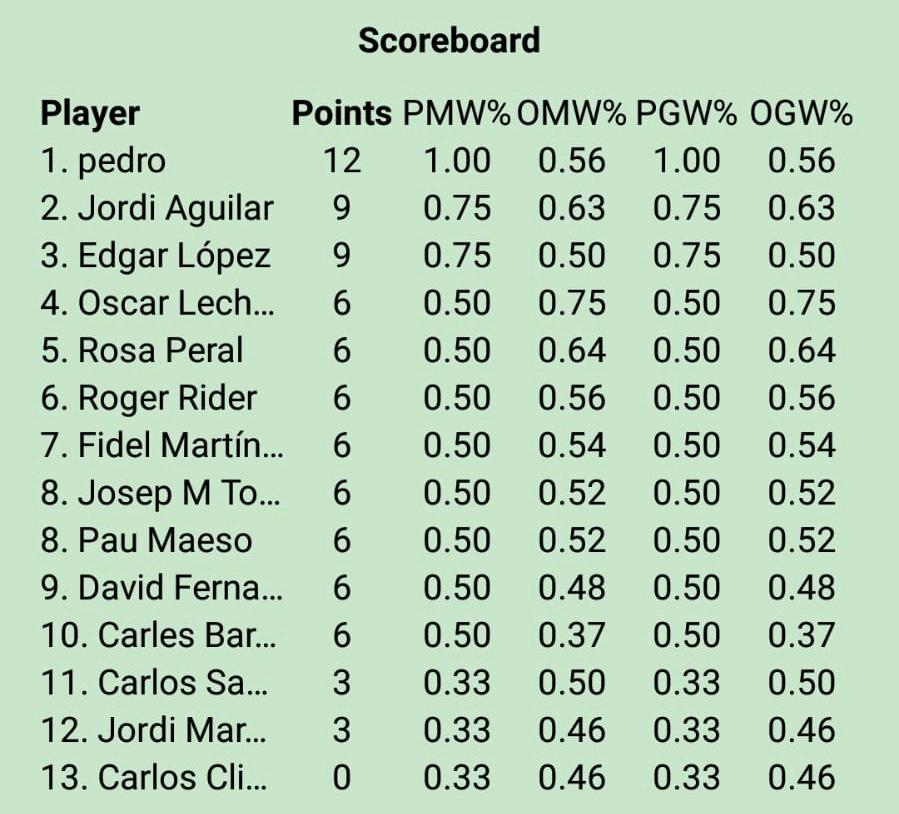The image size is (899, 814).
Task: Select Carlos Cli…'s 0 points value
Action: click(341, 777)
